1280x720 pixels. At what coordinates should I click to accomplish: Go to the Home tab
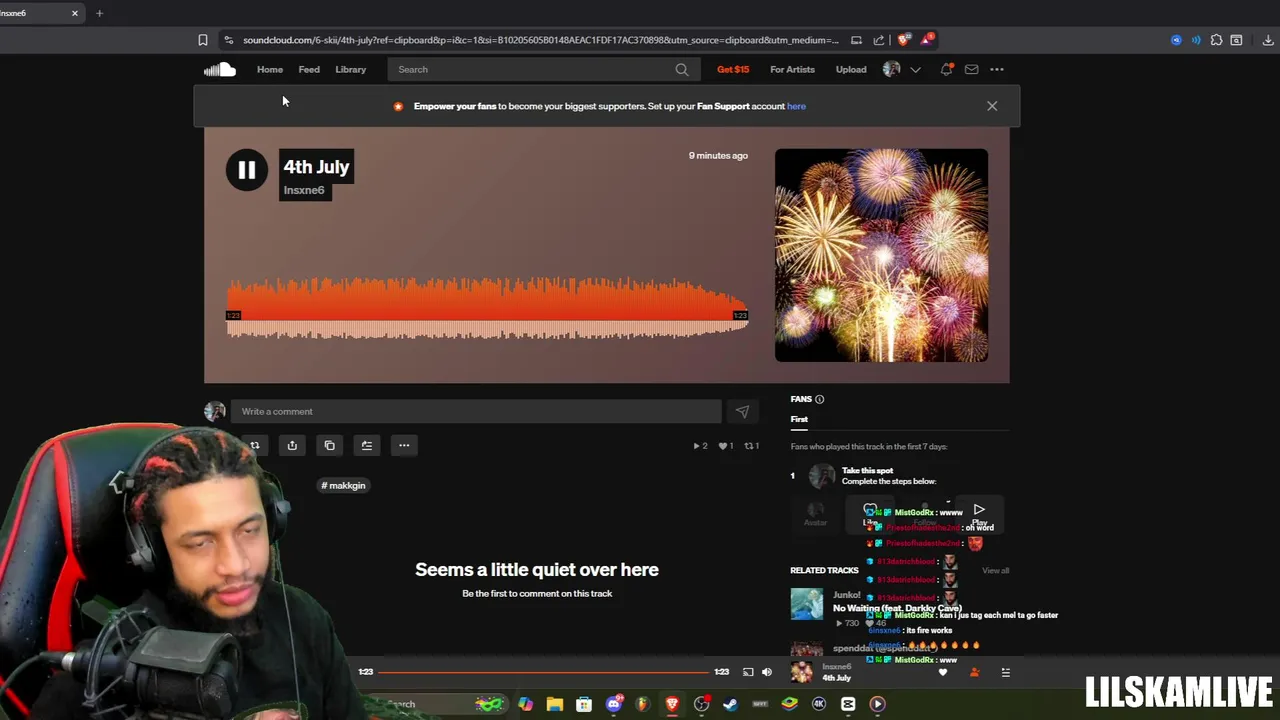269,69
